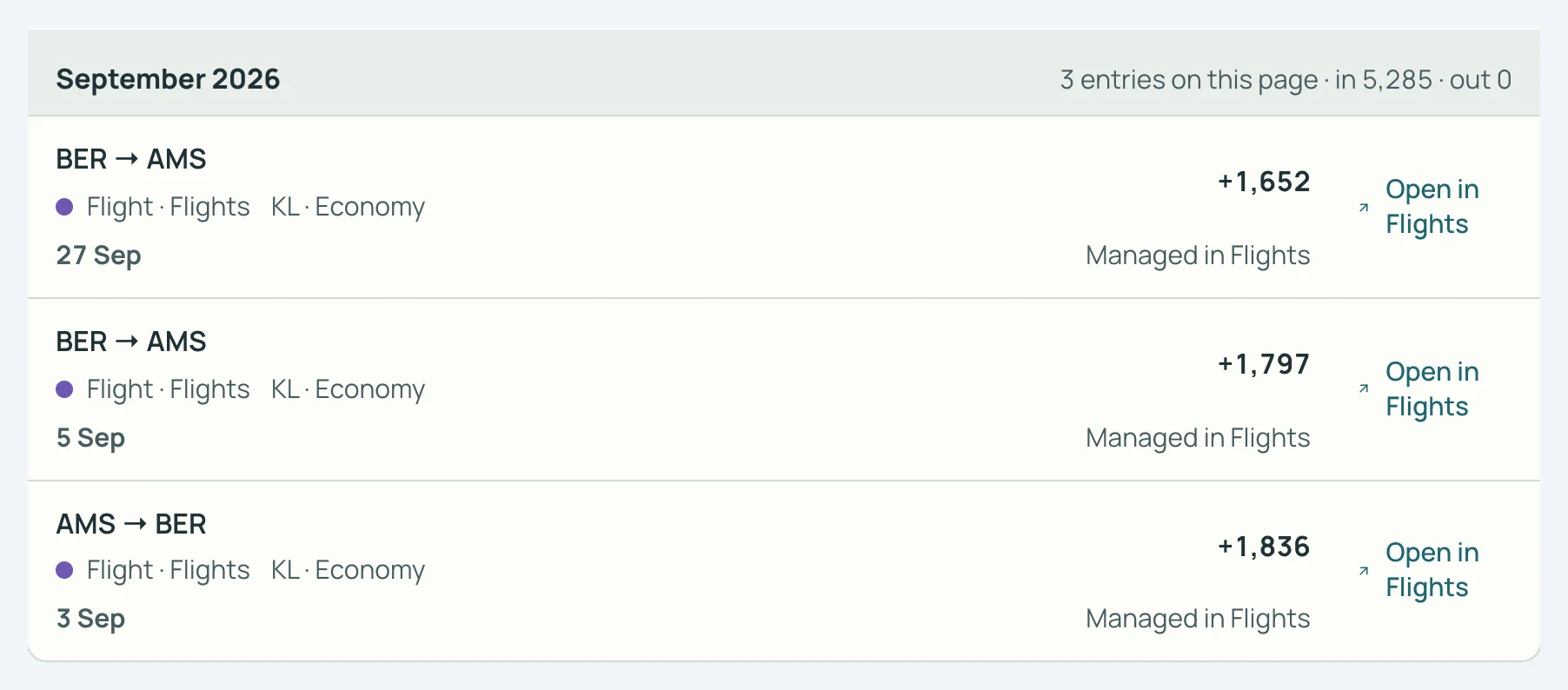
Task: Select the September 2026 heading
Action: point(168,79)
